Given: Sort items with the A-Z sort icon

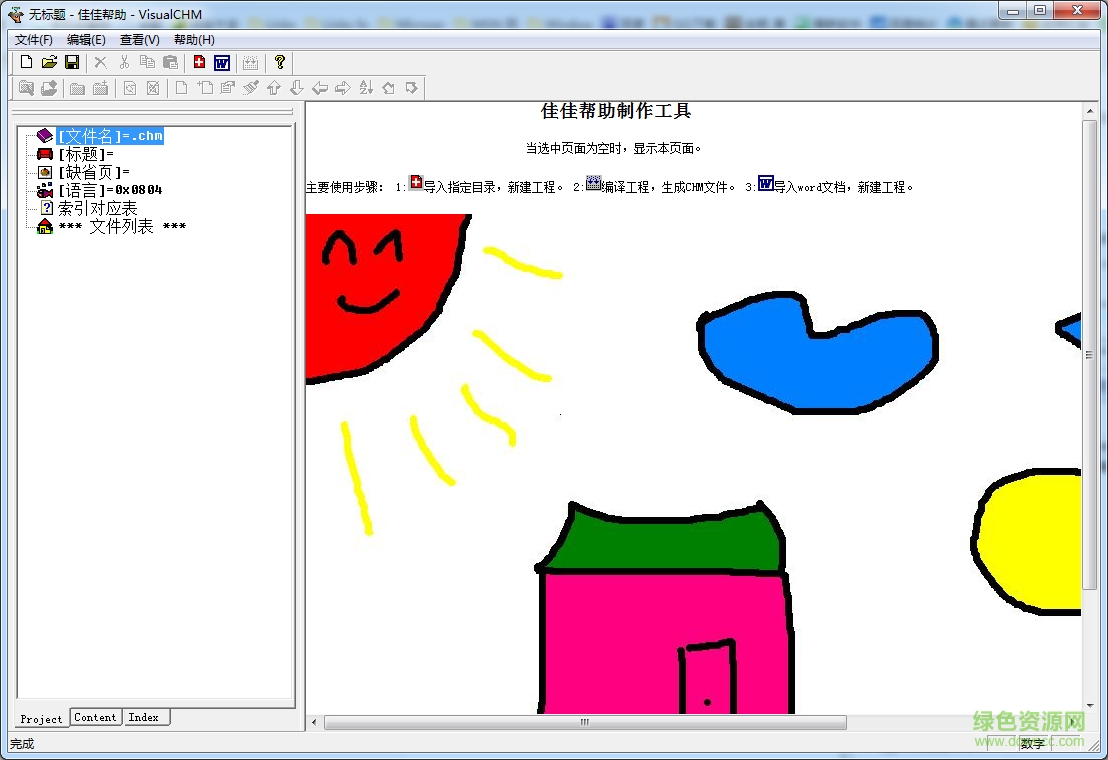Looking at the screenshot, I should click(364, 87).
